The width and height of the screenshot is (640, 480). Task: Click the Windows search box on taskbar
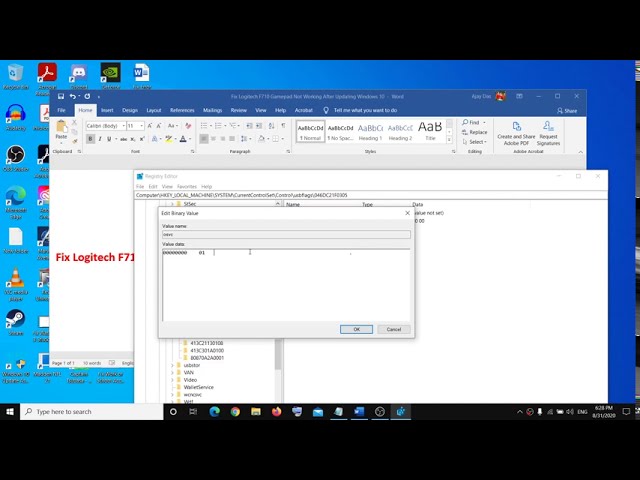[92, 412]
